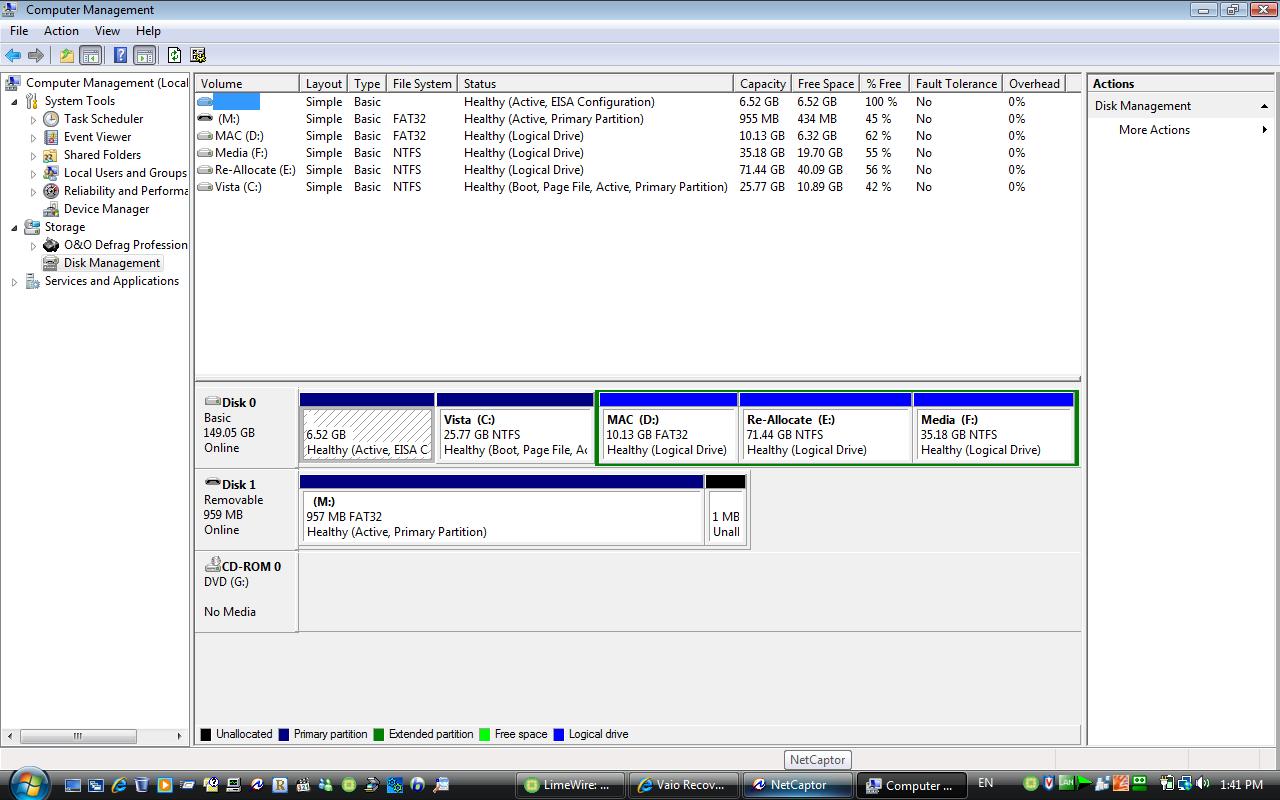This screenshot has height=800, width=1280.
Task: Select the Re-Allocate (E:) volume row
Action: 636,170
